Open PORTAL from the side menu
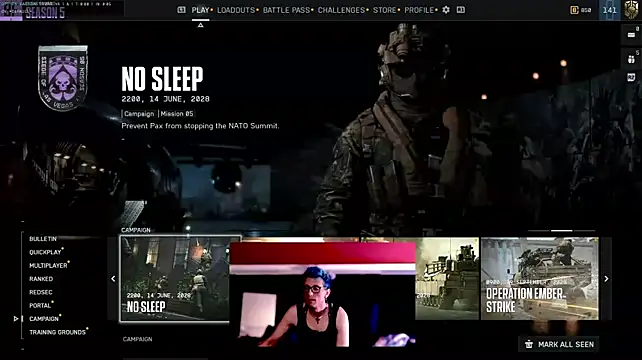This screenshot has width=642, height=360. (x=40, y=306)
